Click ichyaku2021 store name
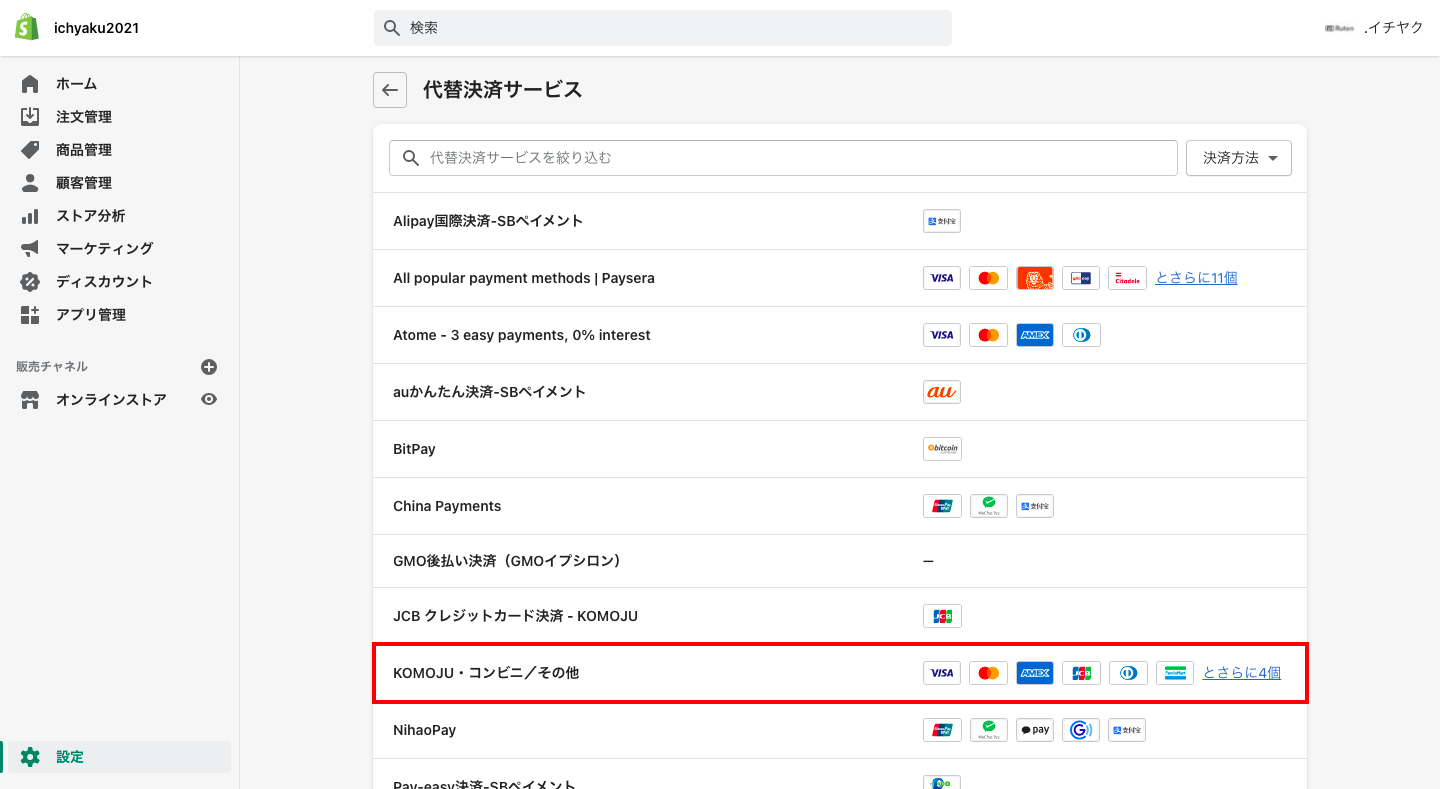 click(x=96, y=28)
